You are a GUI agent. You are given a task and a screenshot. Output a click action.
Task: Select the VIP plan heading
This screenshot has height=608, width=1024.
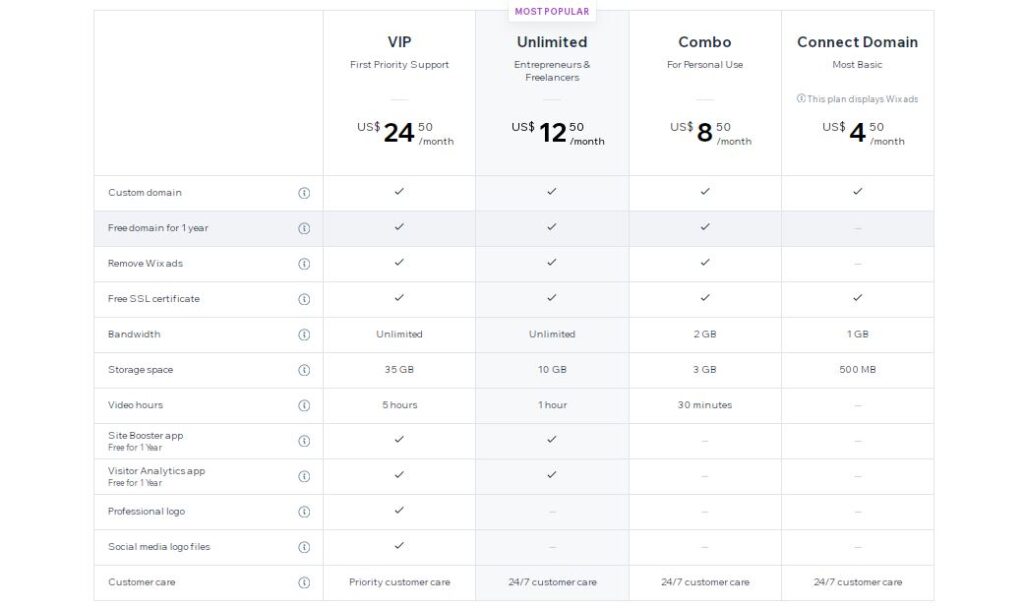point(399,42)
